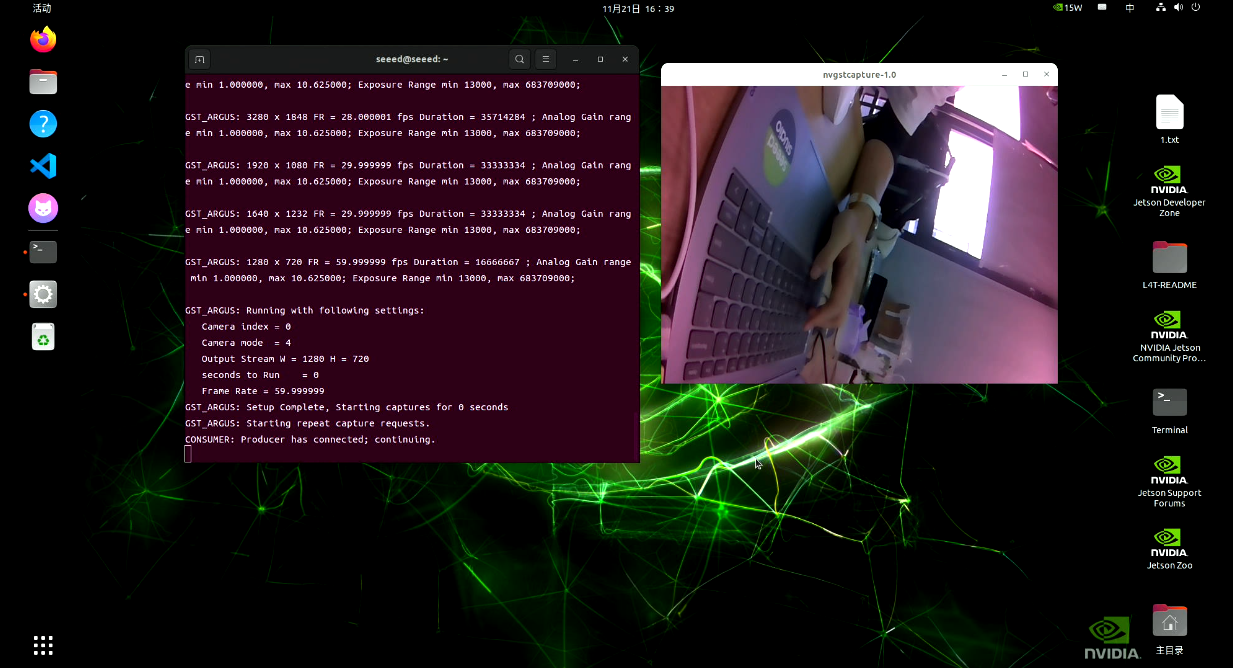Open the Files manager dock icon

pos(43,82)
